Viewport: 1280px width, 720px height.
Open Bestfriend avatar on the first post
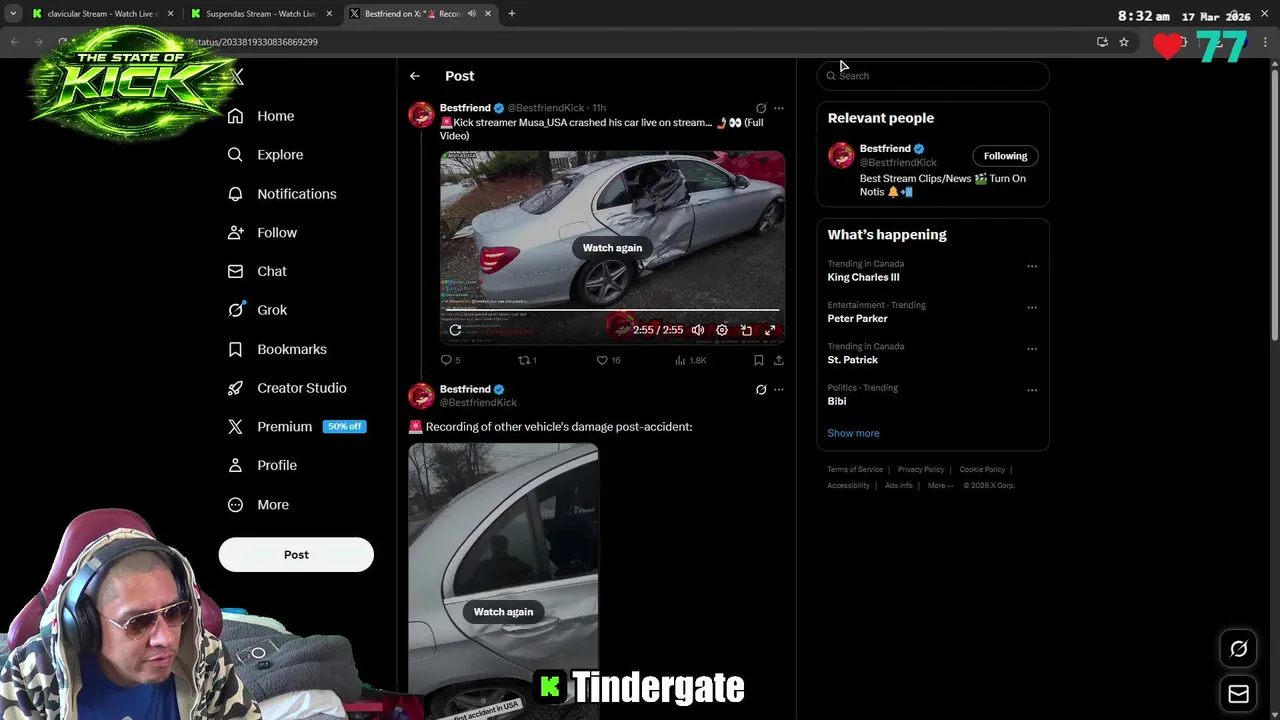pyautogui.click(x=421, y=113)
